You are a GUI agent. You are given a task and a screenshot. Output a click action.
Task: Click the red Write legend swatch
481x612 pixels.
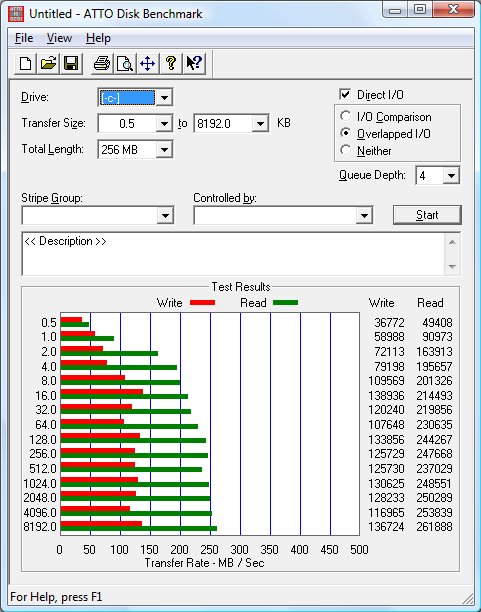click(202, 302)
